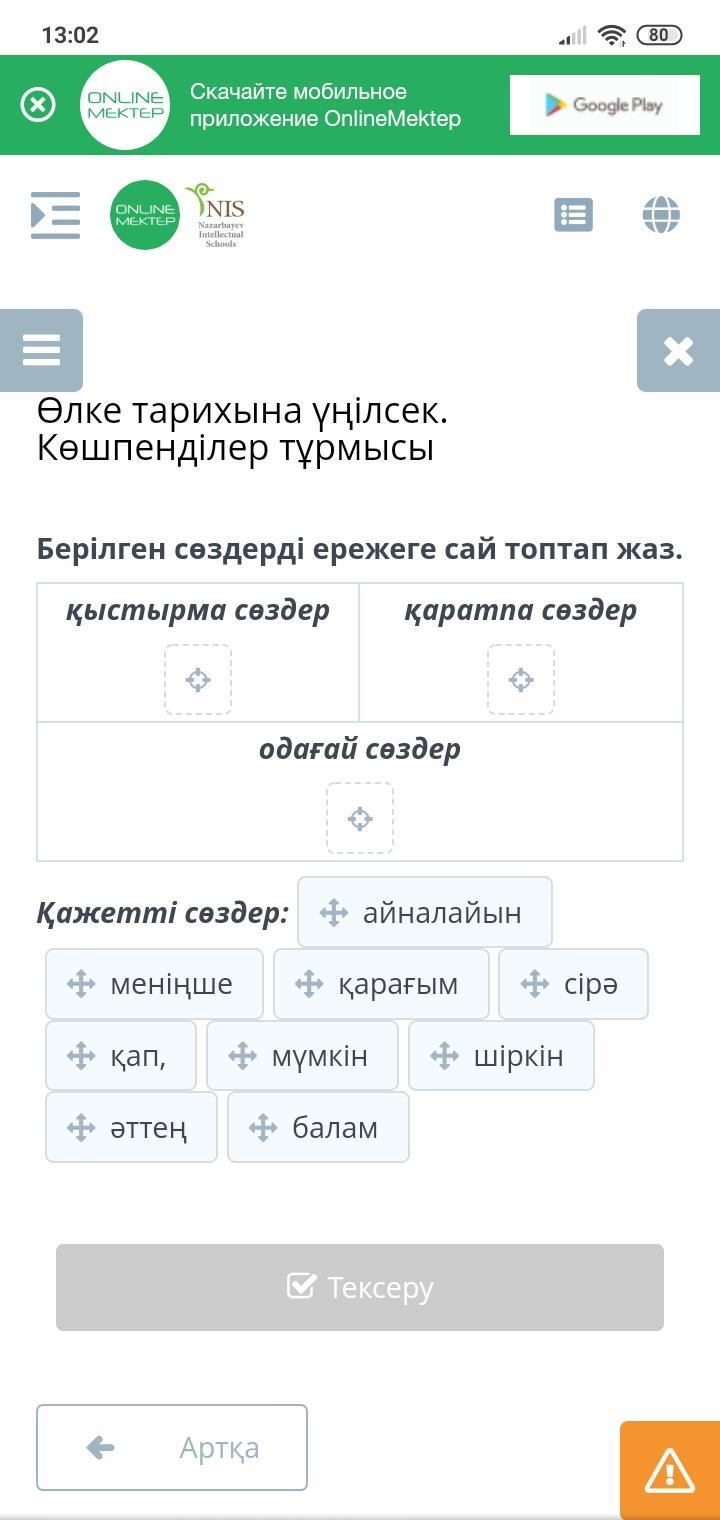Open the list view icon
This screenshot has width=720, height=1520.
(x=573, y=215)
